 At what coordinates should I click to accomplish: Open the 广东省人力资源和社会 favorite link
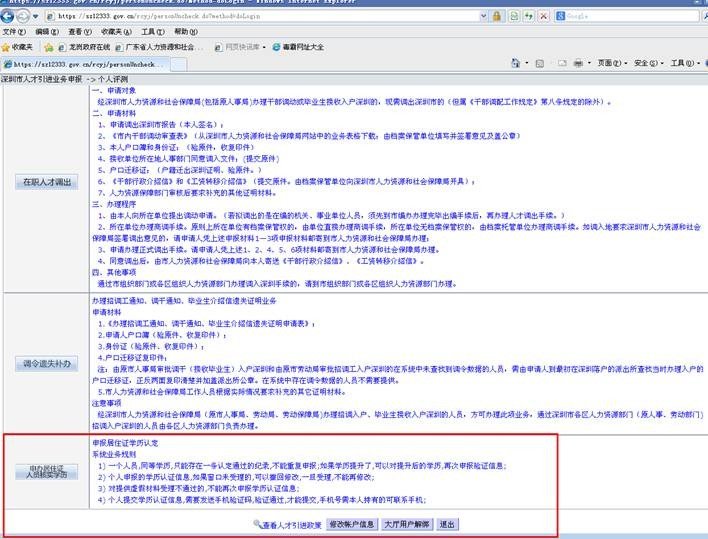pyautogui.click(x=160, y=47)
